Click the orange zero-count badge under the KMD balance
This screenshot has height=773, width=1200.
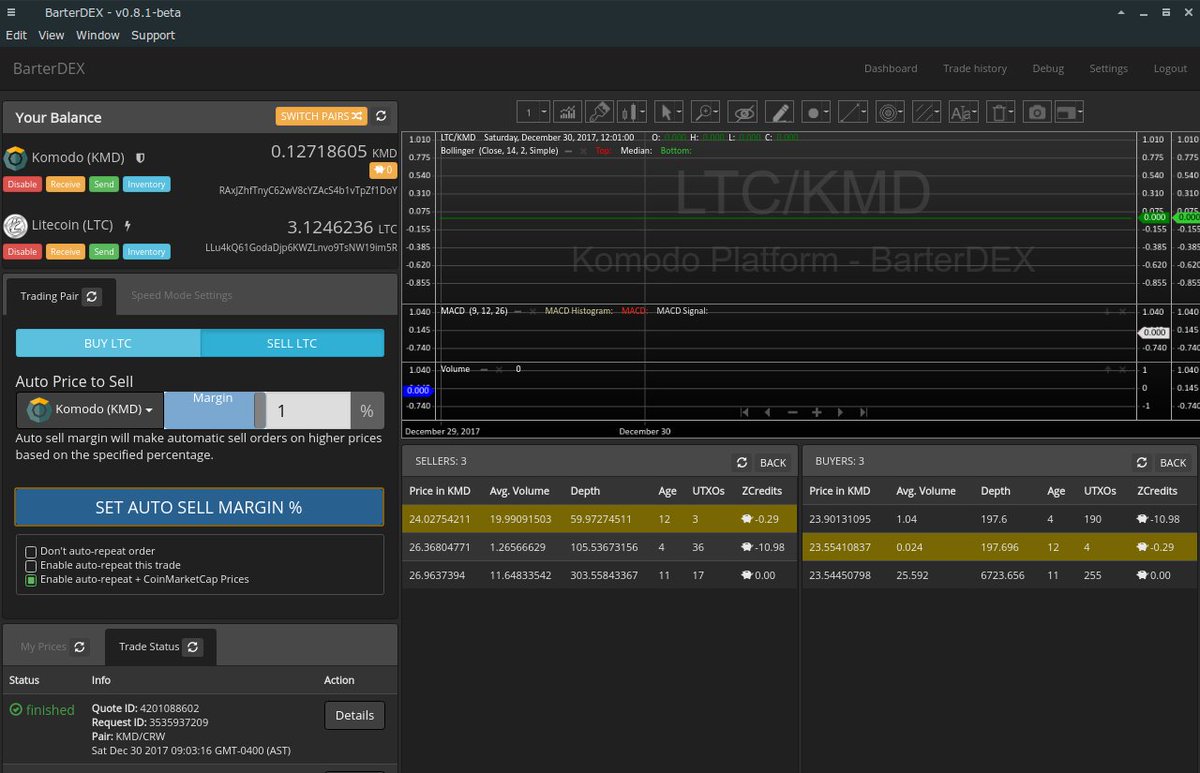pyautogui.click(x=383, y=171)
